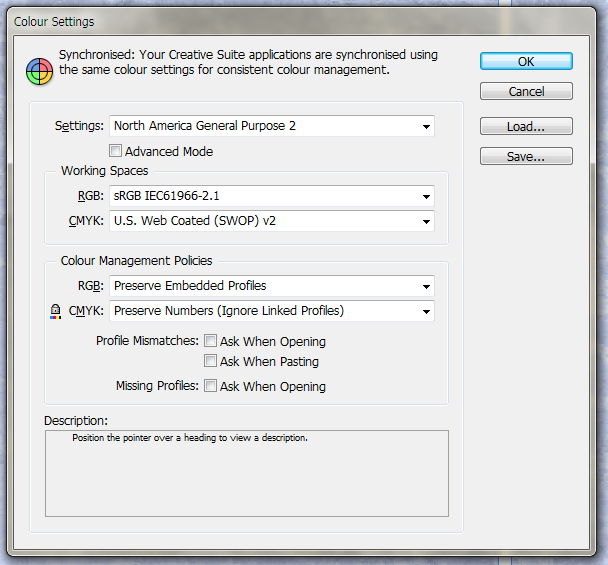Tick Profile Mismatches Ask When Opening
The height and width of the screenshot is (565, 608).
click(x=210, y=341)
